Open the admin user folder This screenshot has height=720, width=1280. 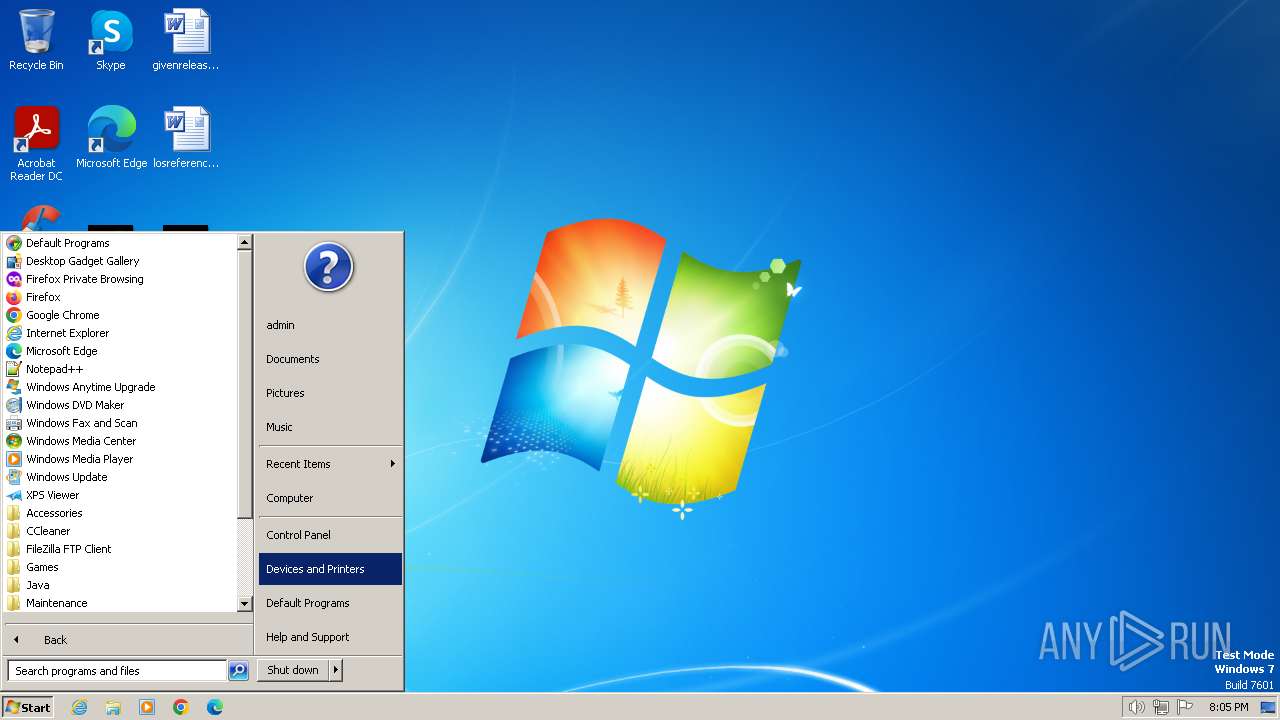pos(330,325)
